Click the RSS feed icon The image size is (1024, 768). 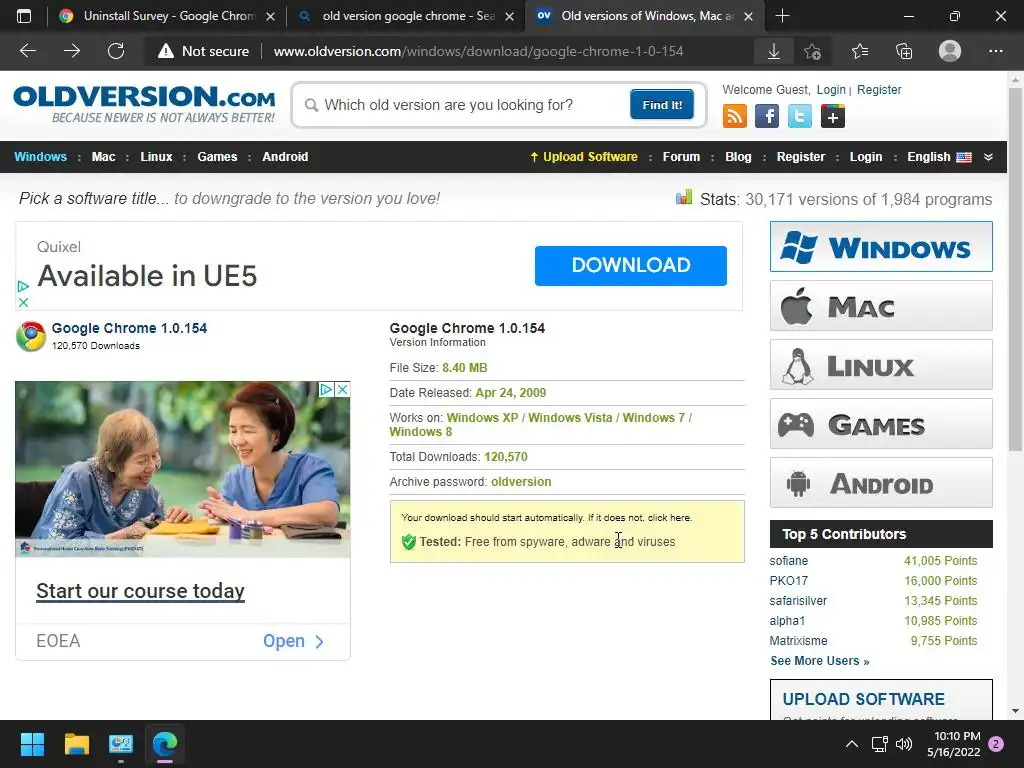click(735, 116)
